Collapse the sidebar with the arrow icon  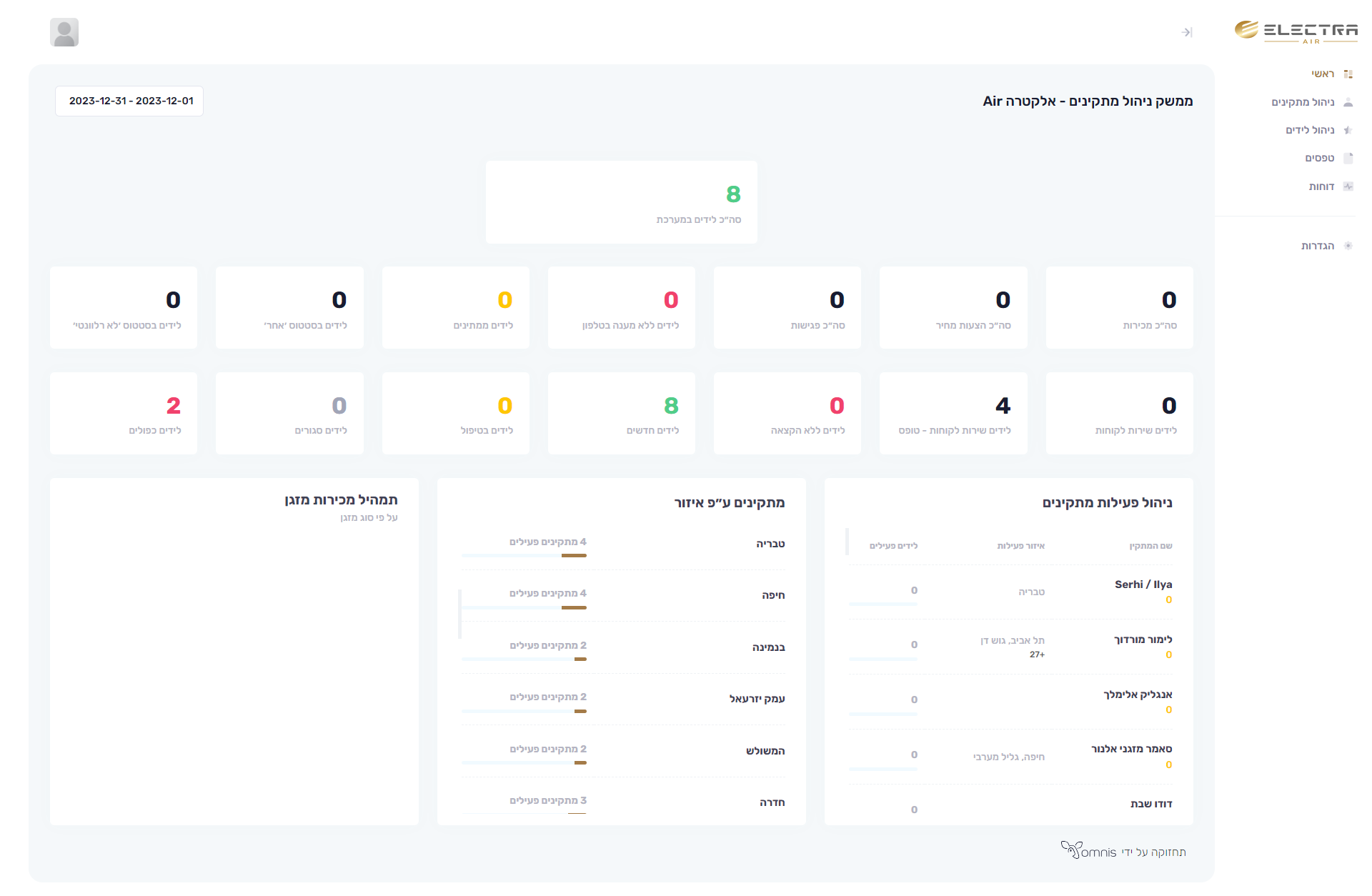point(1187,32)
